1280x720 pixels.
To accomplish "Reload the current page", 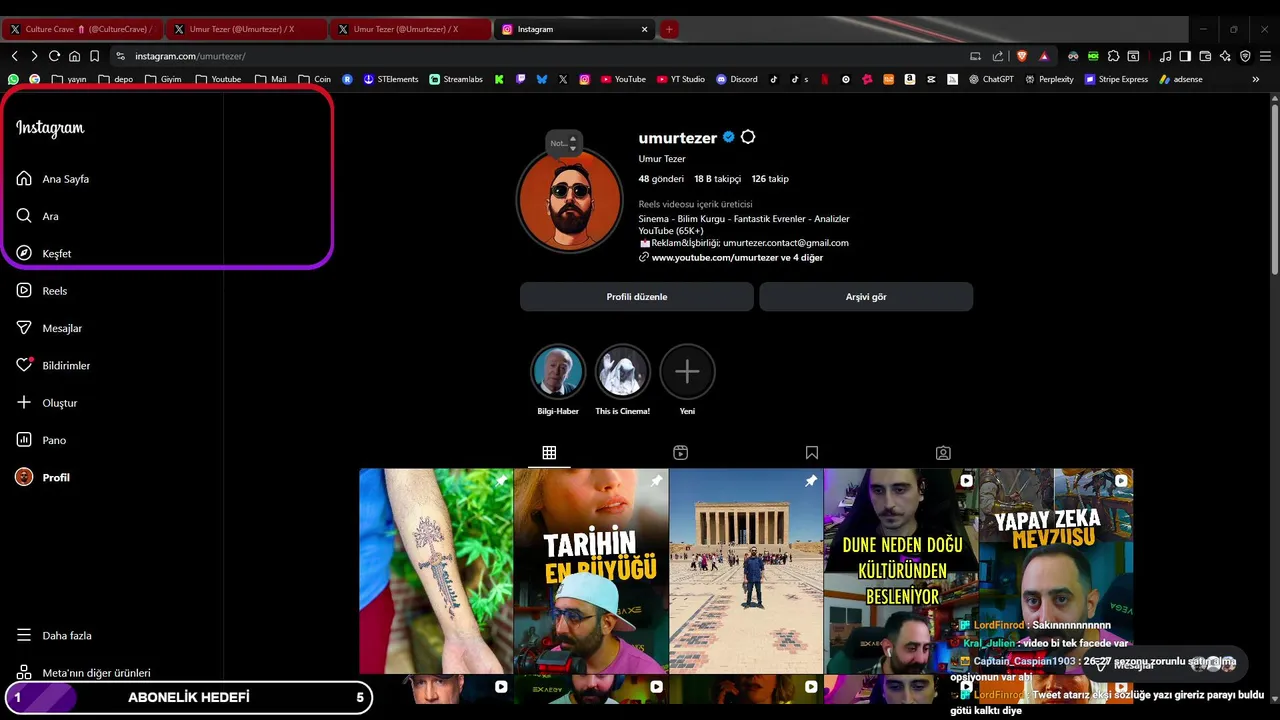I will pos(54,56).
